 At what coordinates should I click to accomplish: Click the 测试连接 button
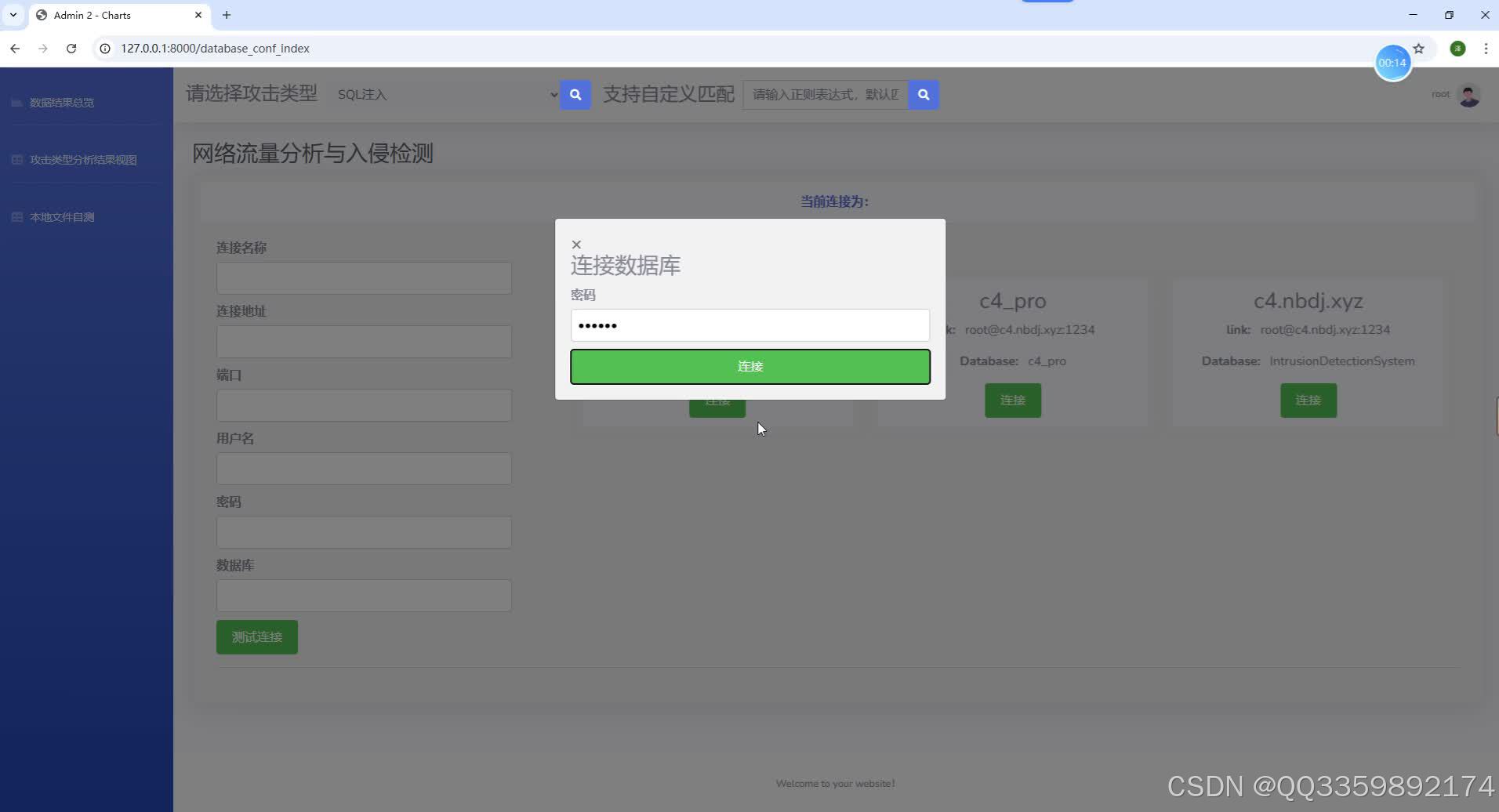click(x=256, y=636)
